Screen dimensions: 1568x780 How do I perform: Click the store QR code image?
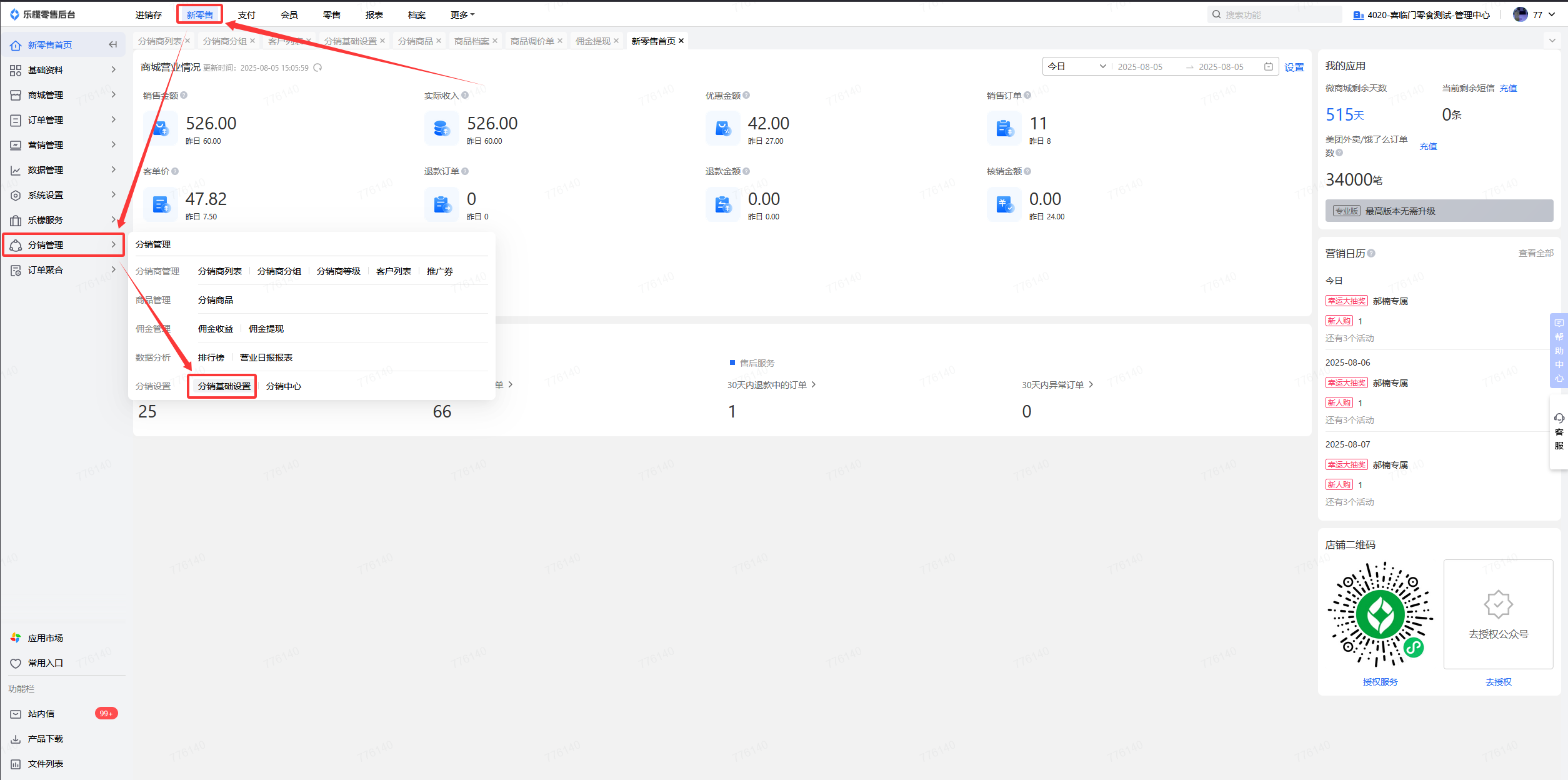[1380, 615]
